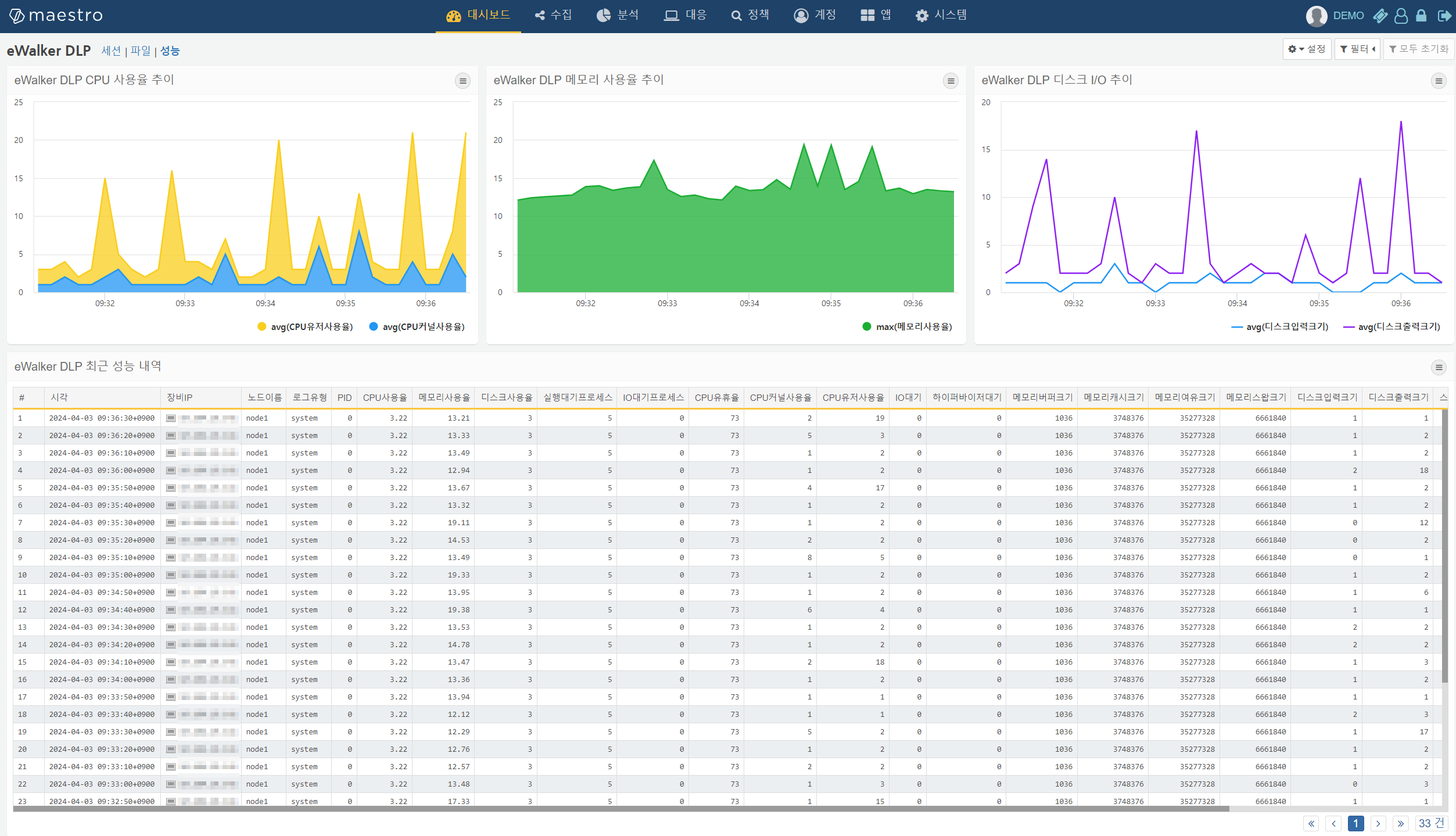
Task: Switch to the 파일 tab
Action: pyautogui.click(x=140, y=51)
